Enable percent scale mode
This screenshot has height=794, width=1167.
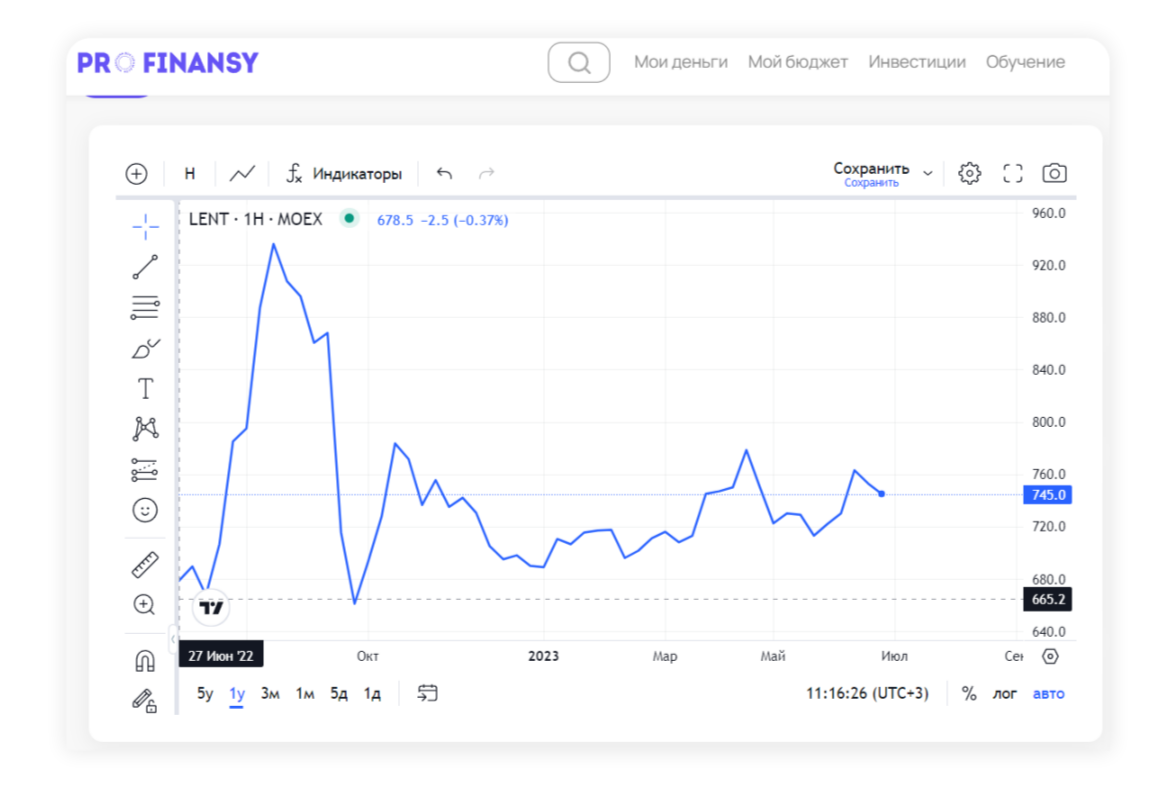pos(969,694)
